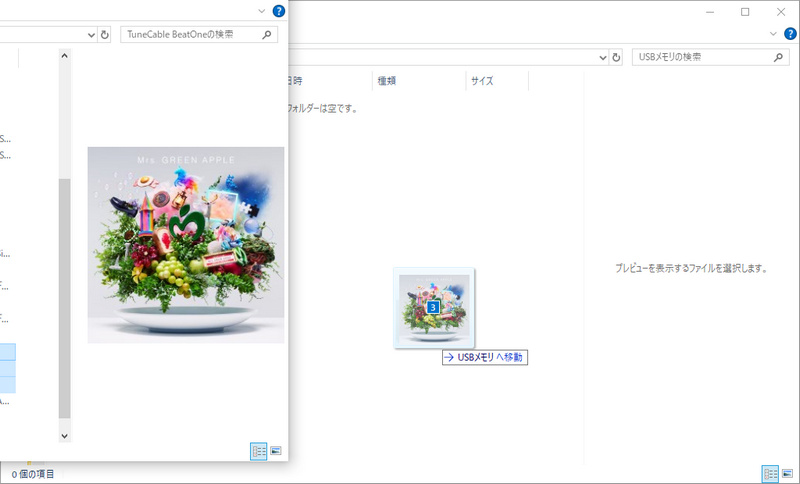800x484 pixels.
Task: Open Help in TuneCable BeatOne window
Action: point(279,11)
